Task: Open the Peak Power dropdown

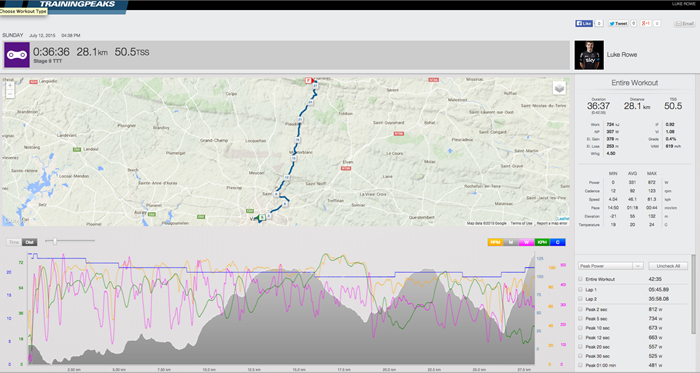Action: click(x=610, y=266)
